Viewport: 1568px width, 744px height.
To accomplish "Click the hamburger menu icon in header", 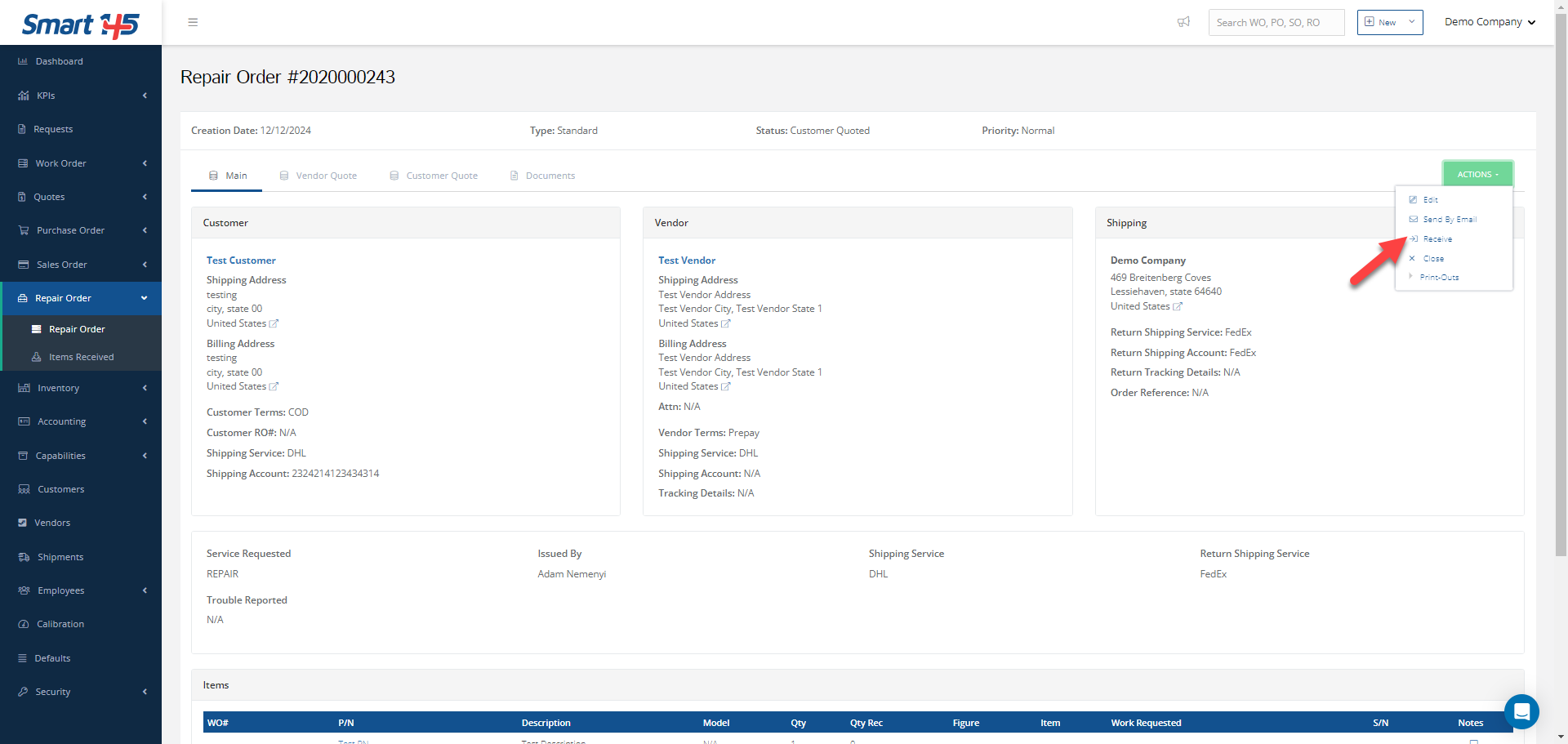I will [193, 22].
